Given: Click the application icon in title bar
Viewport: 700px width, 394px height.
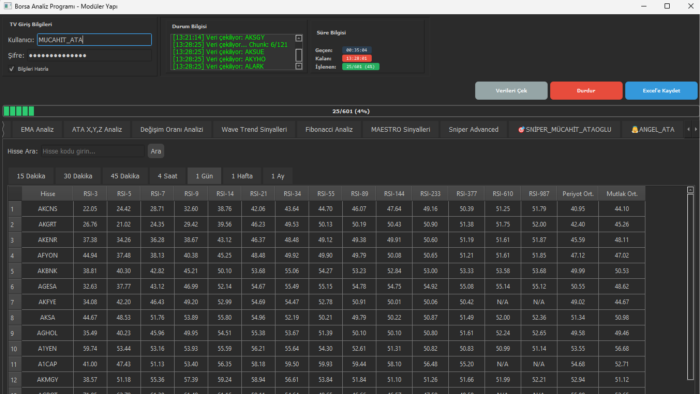Looking at the screenshot, I should pyautogui.click(x=7, y=6).
